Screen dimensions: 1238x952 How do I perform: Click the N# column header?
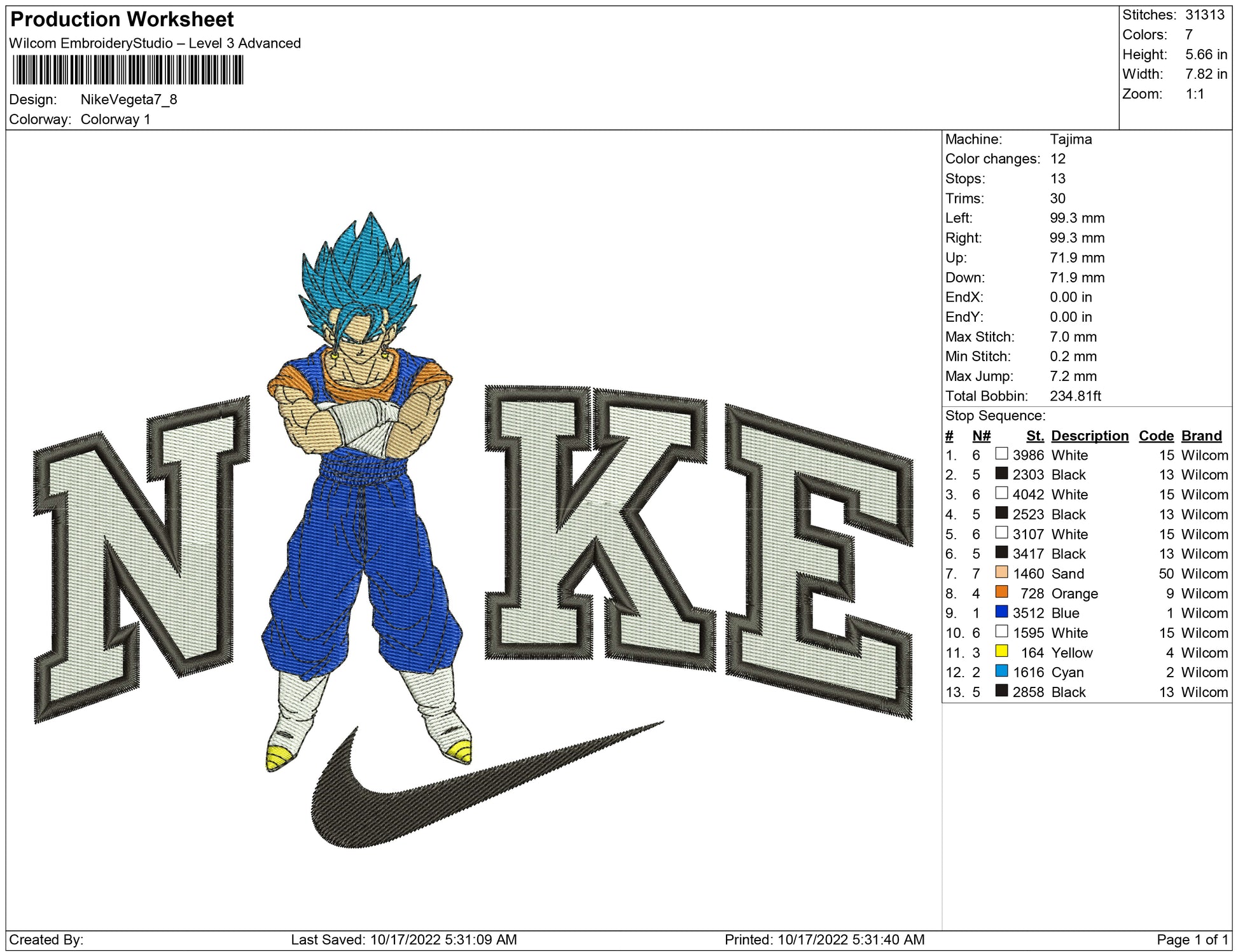[981, 436]
